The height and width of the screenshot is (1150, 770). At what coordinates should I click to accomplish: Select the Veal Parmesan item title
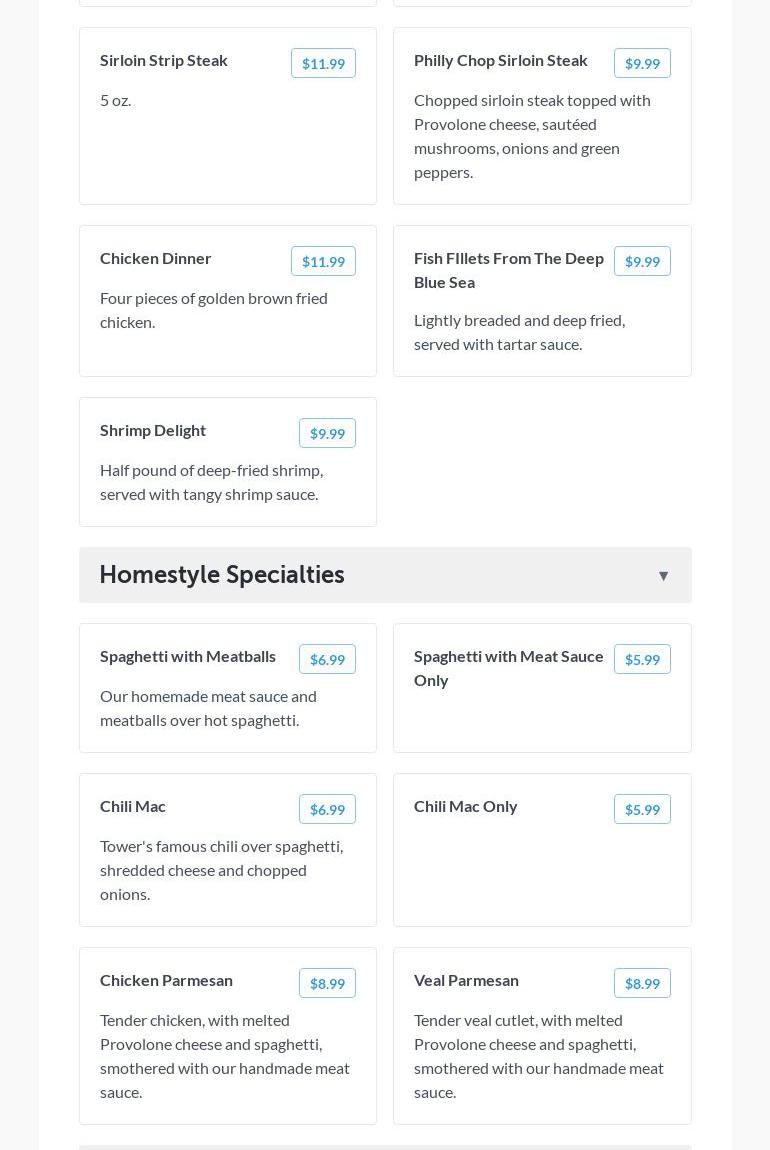click(466, 981)
